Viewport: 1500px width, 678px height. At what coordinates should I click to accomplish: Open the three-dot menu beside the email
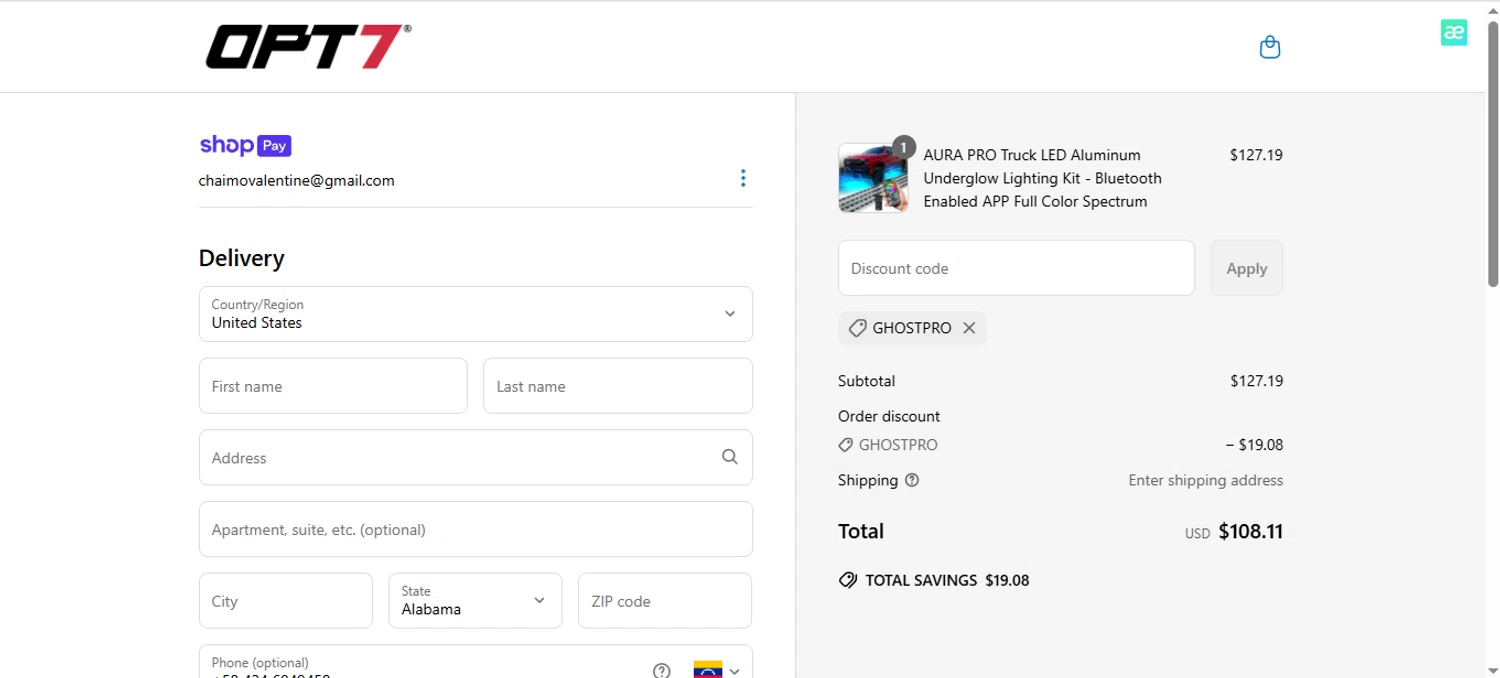click(742, 178)
